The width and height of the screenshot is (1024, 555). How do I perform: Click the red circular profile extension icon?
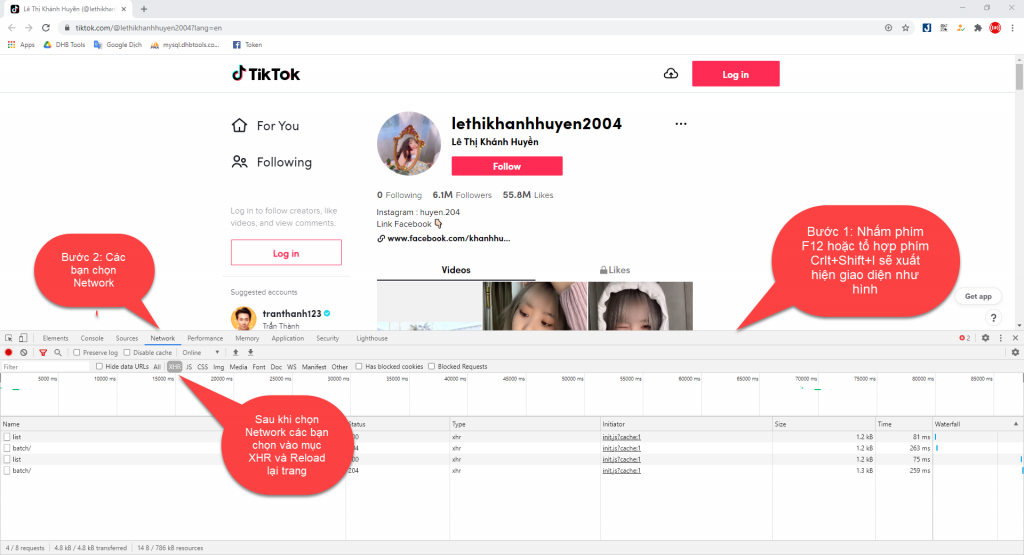pyautogui.click(x=995, y=28)
